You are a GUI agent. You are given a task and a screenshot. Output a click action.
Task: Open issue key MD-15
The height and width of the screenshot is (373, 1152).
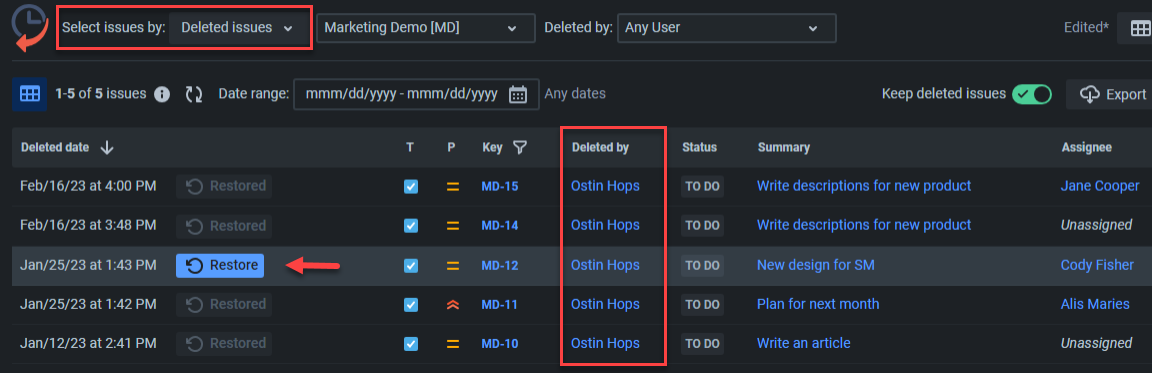click(500, 186)
